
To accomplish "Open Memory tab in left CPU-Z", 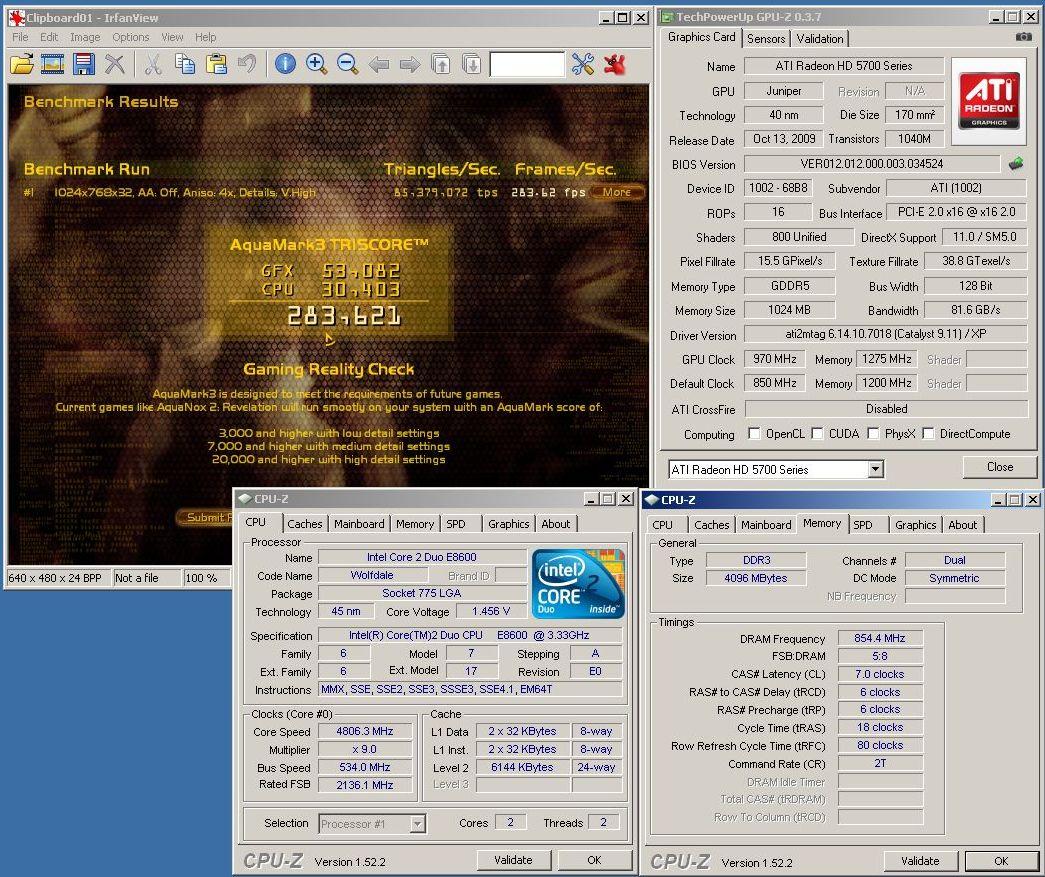I will (x=415, y=524).
